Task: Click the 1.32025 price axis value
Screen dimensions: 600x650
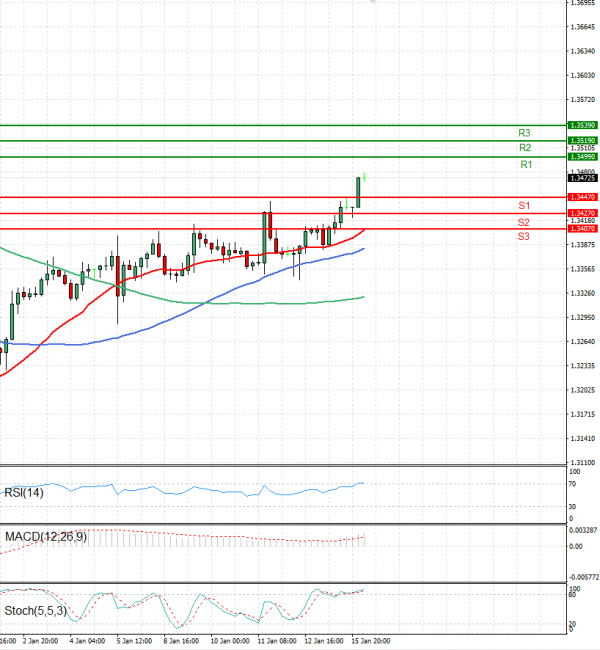Action: [583, 390]
